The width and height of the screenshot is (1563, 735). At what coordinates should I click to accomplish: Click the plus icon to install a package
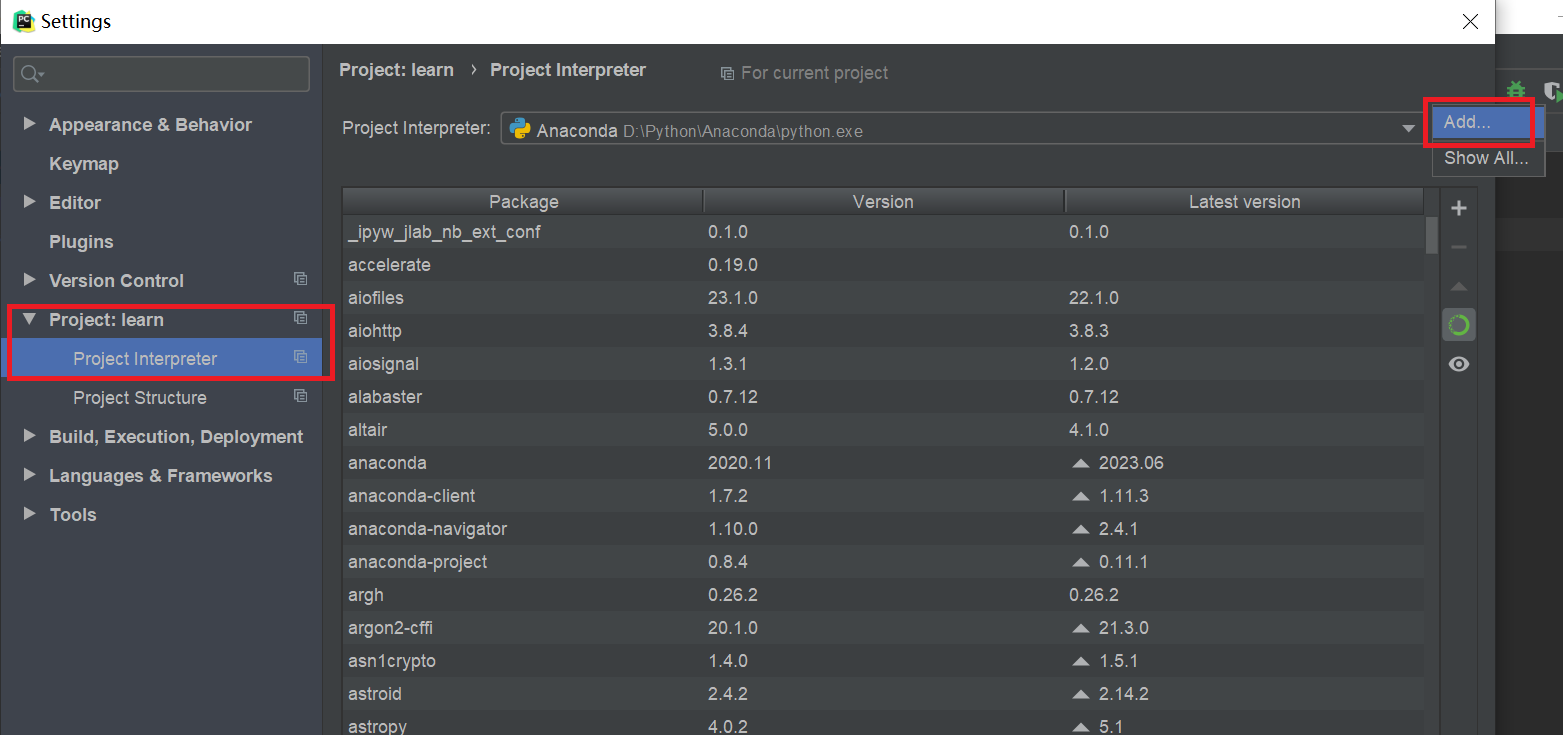1459,208
